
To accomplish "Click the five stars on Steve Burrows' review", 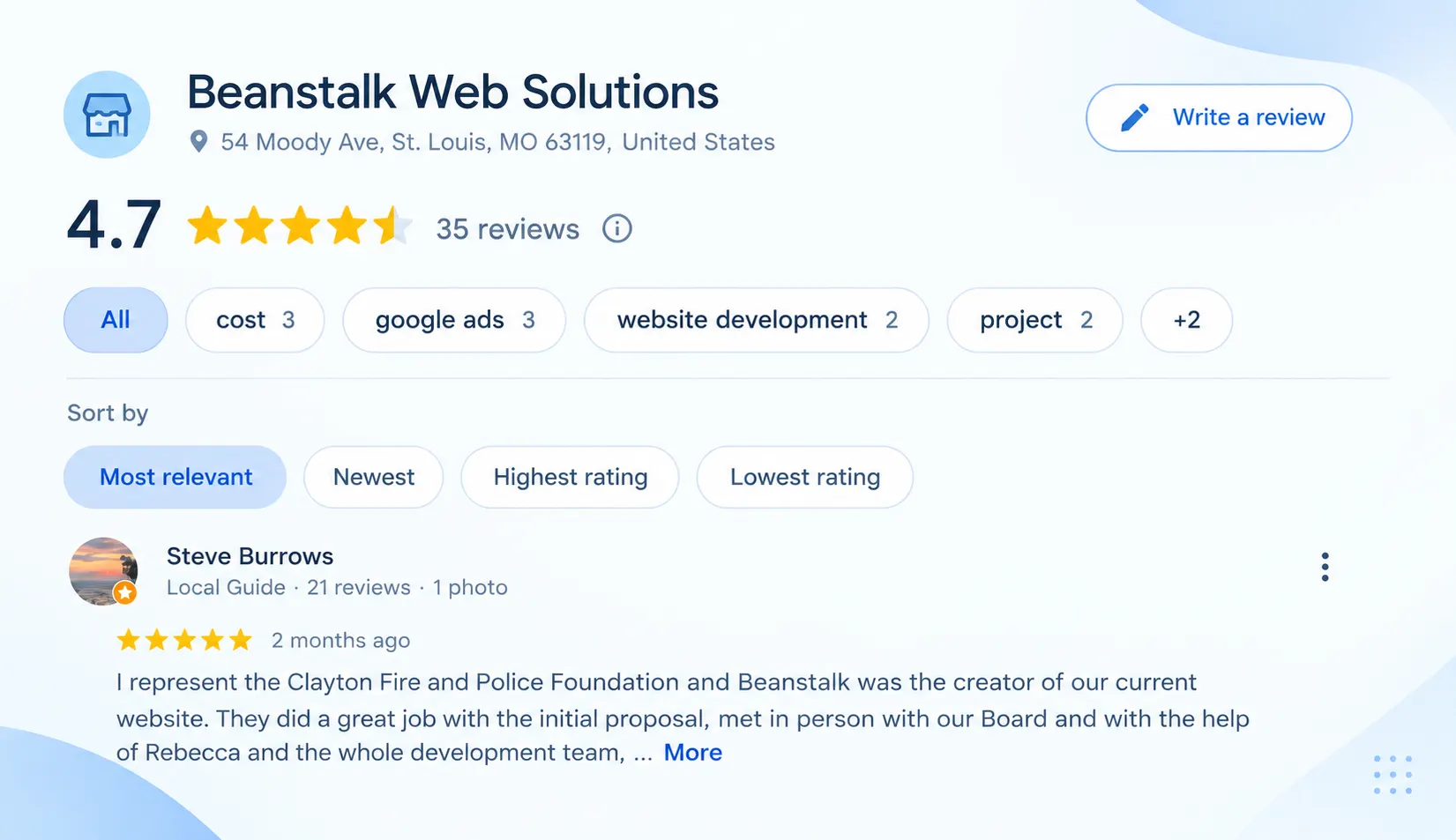I will 184,640.
